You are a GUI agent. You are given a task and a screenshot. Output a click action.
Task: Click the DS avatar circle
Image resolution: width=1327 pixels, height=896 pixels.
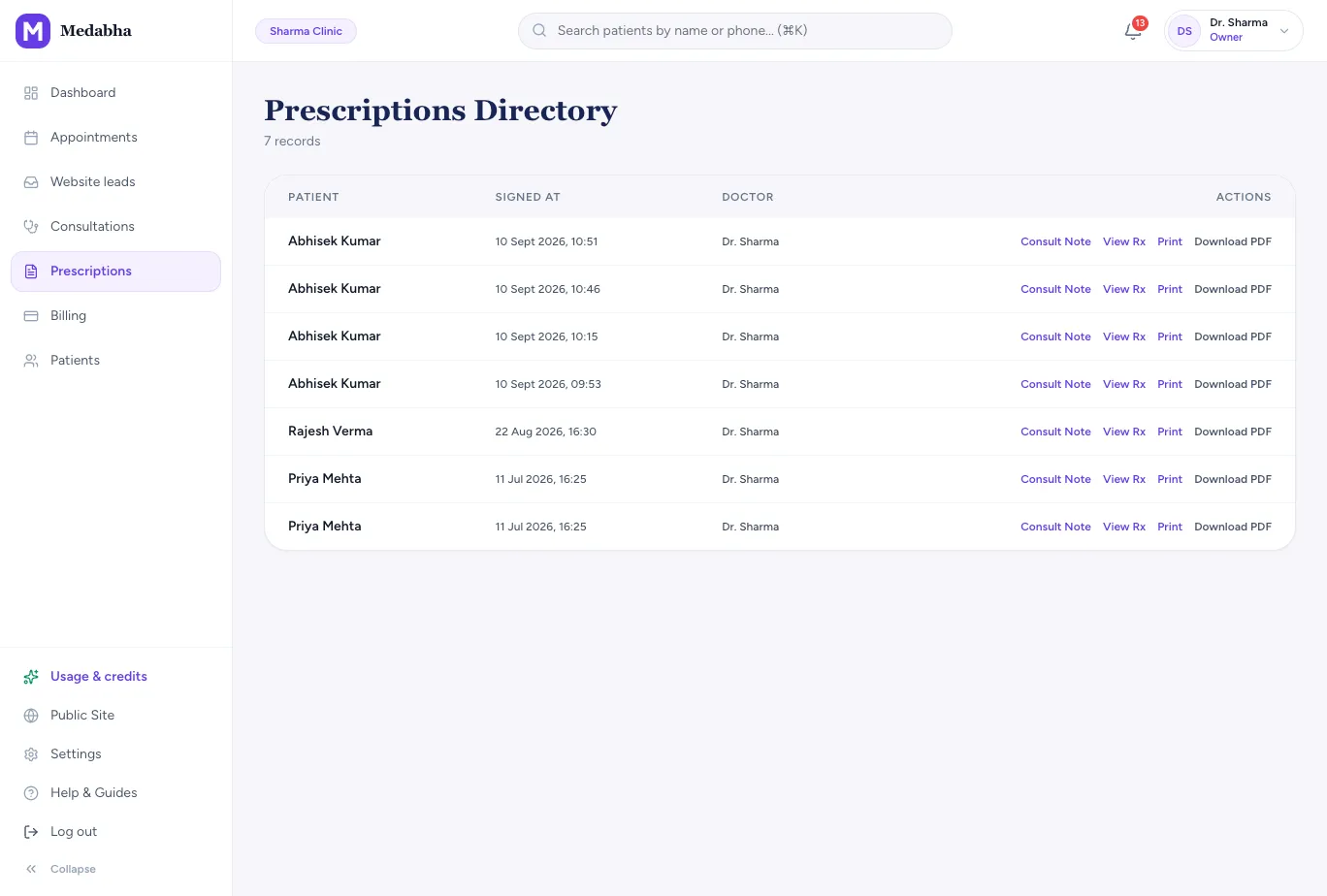click(1184, 31)
